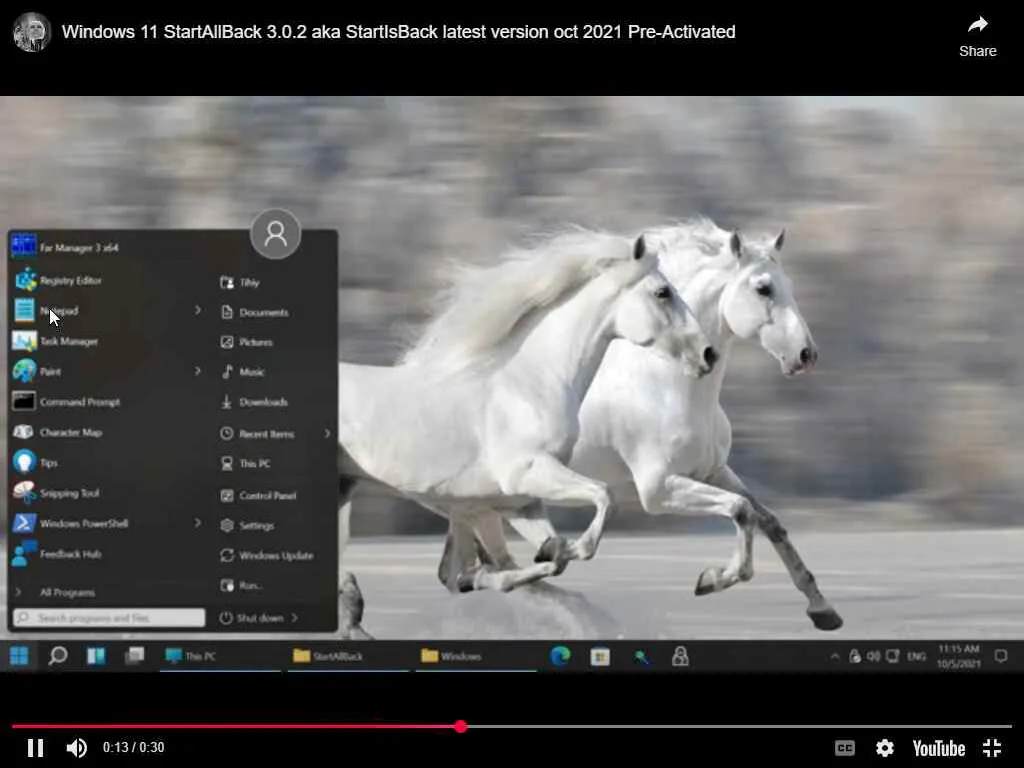The height and width of the screenshot is (768, 1024).
Task: Click the taskbar clock and date
Action: 958,656
